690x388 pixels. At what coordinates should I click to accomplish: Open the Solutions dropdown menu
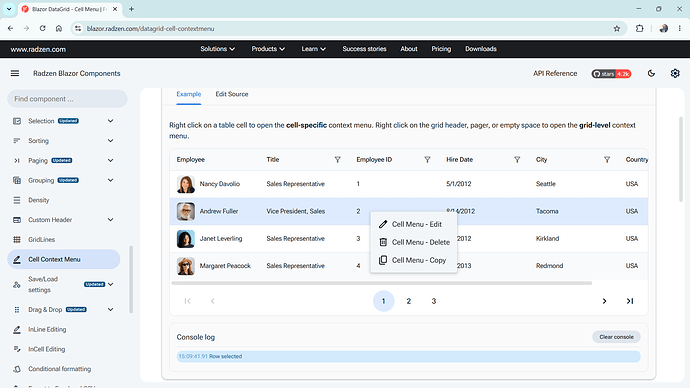(x=217, y=49)
